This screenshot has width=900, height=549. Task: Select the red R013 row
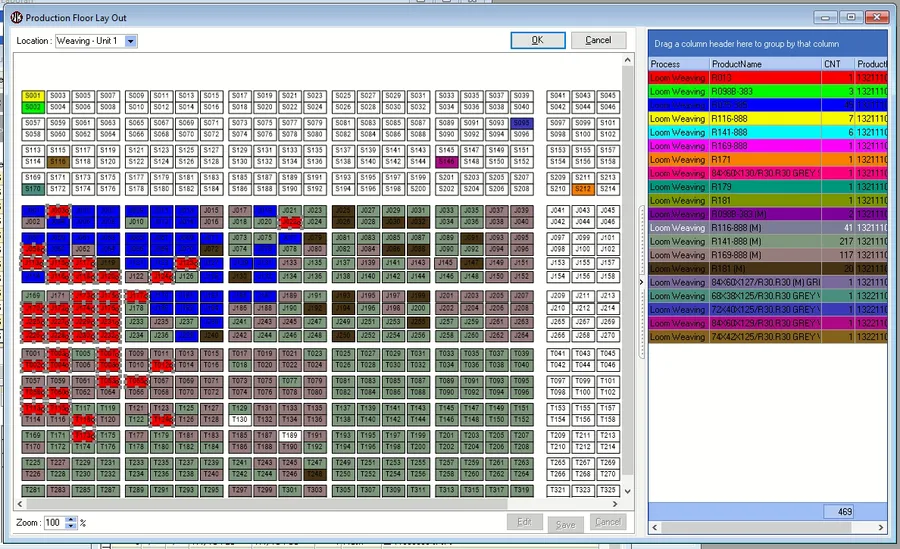tap(768, 78)
